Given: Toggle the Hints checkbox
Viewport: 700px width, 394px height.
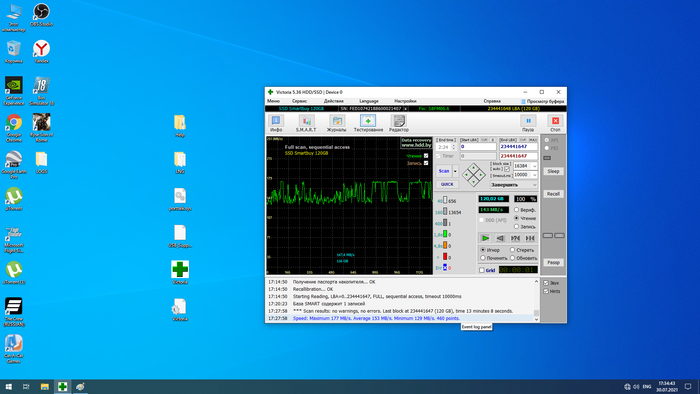Looking at the screenshot, I should (x=546, y=291).
